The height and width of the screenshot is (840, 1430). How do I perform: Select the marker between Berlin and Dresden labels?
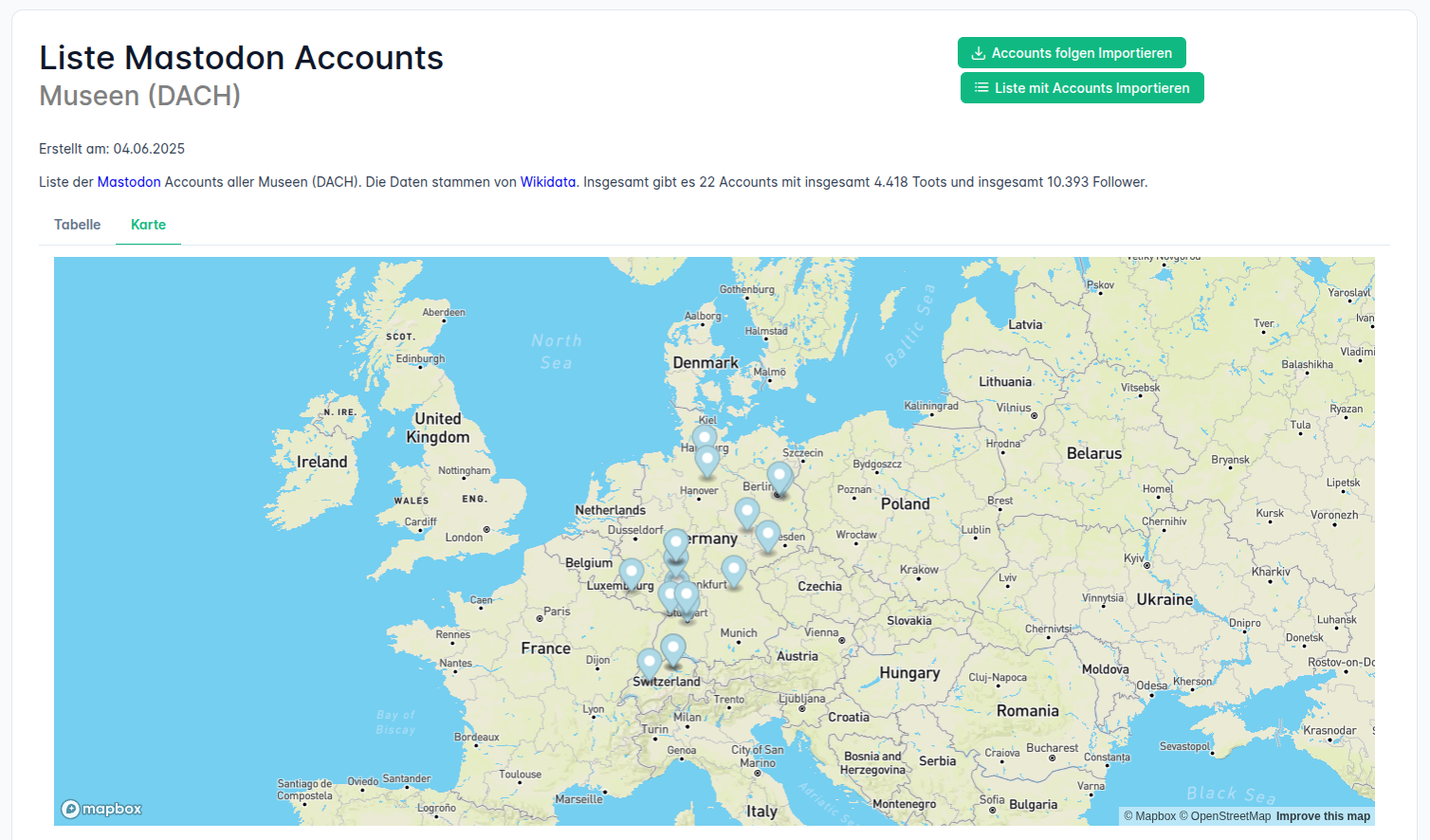(x=747, y=516)
